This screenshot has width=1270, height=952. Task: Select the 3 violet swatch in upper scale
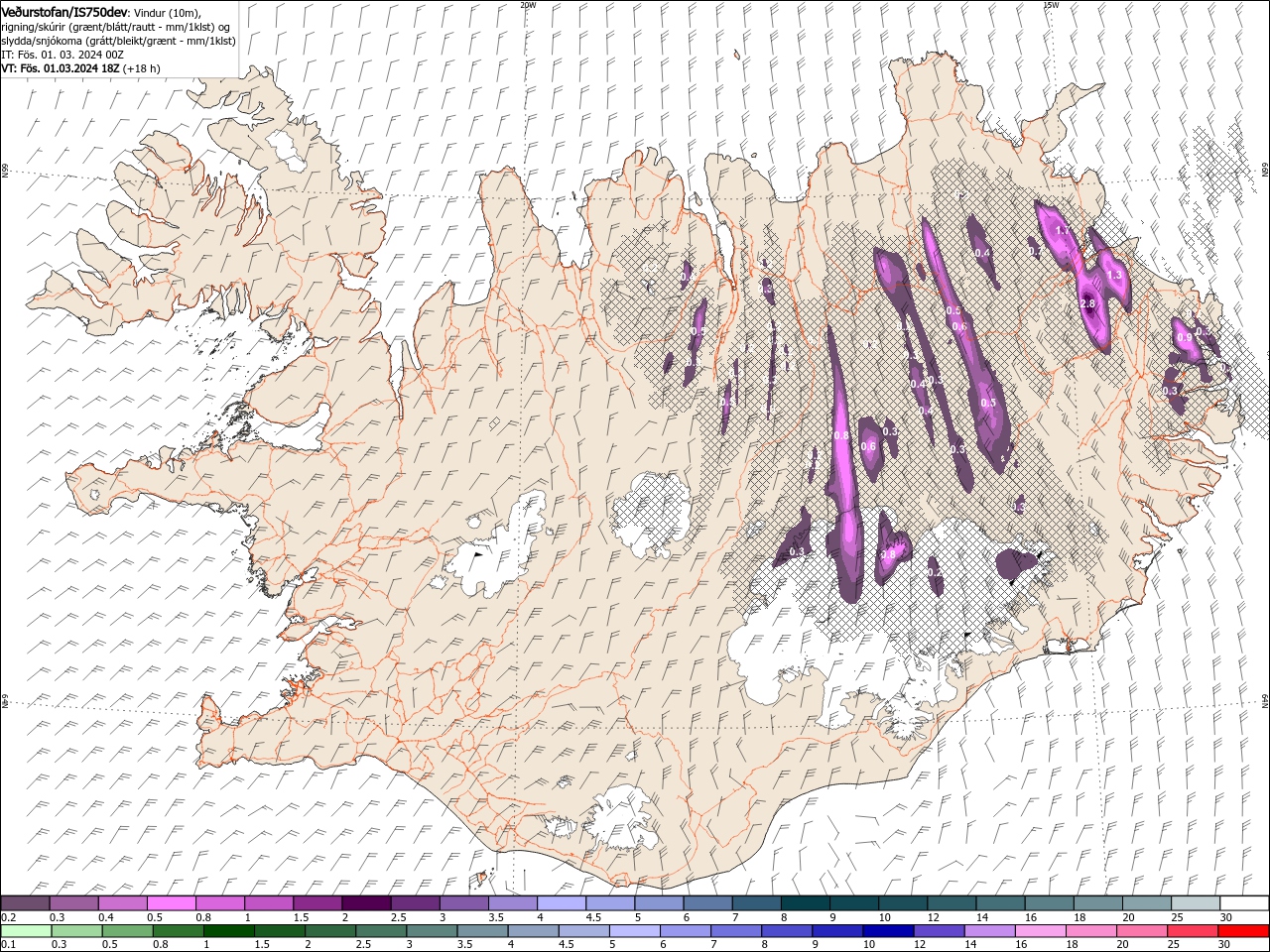[463, 903]
